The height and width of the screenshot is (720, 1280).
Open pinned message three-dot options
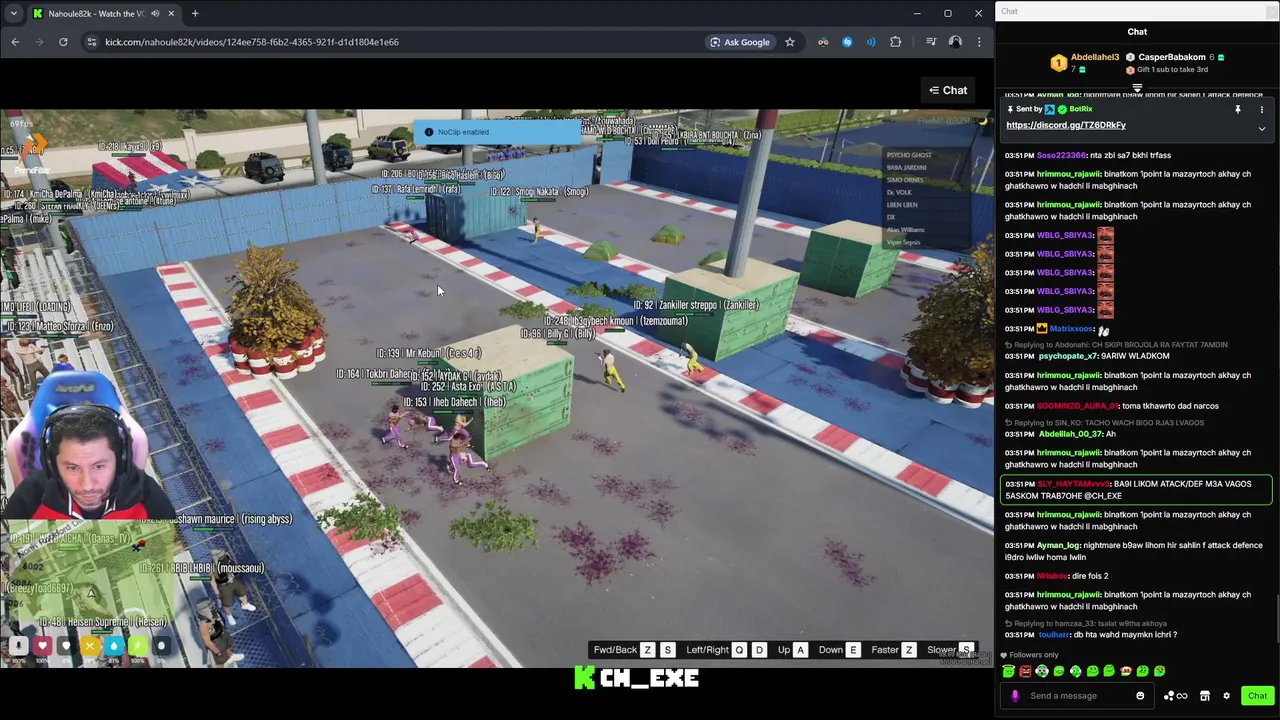[x=1261, y=110]
